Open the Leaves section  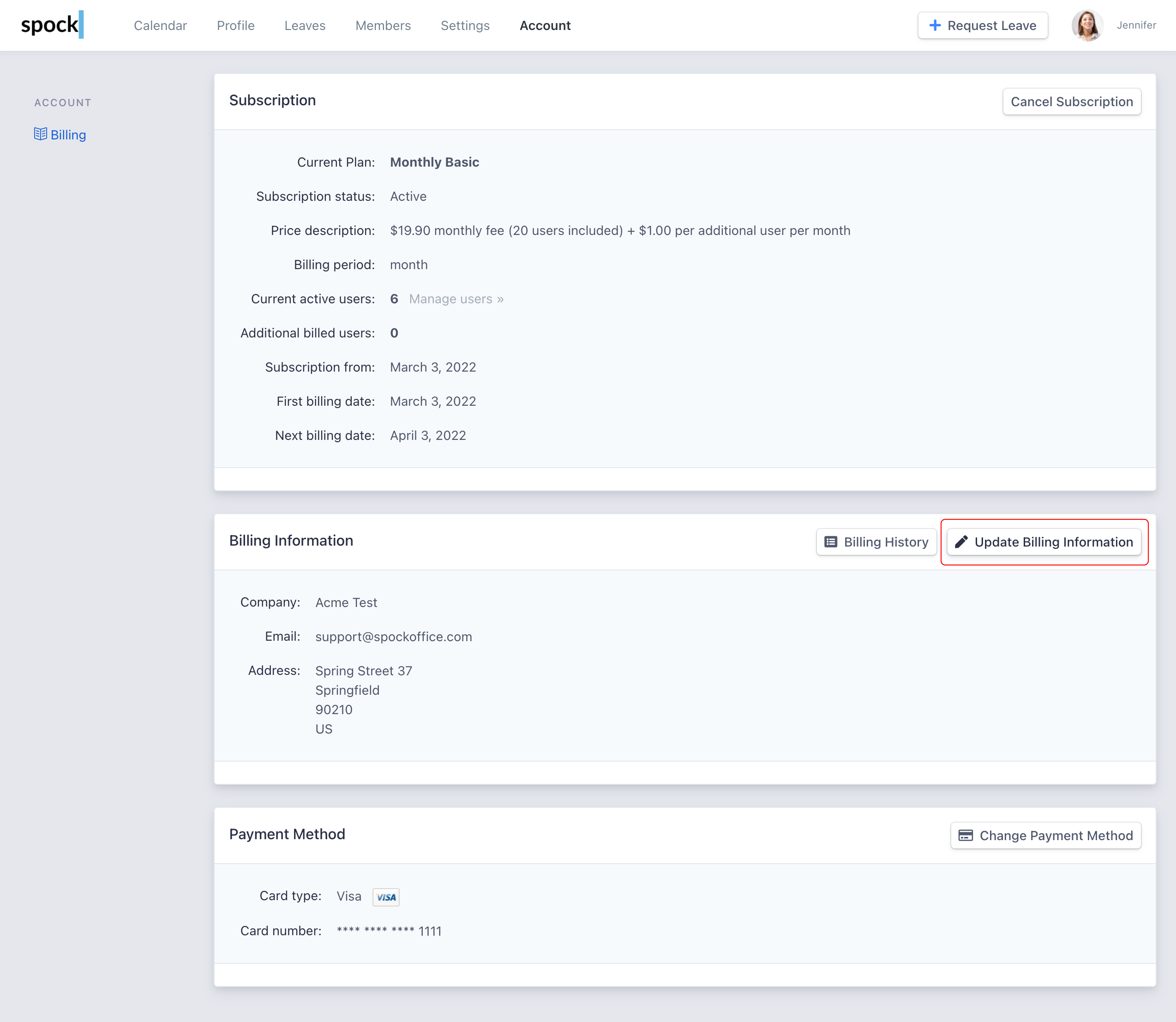click(x=305, y=26)
